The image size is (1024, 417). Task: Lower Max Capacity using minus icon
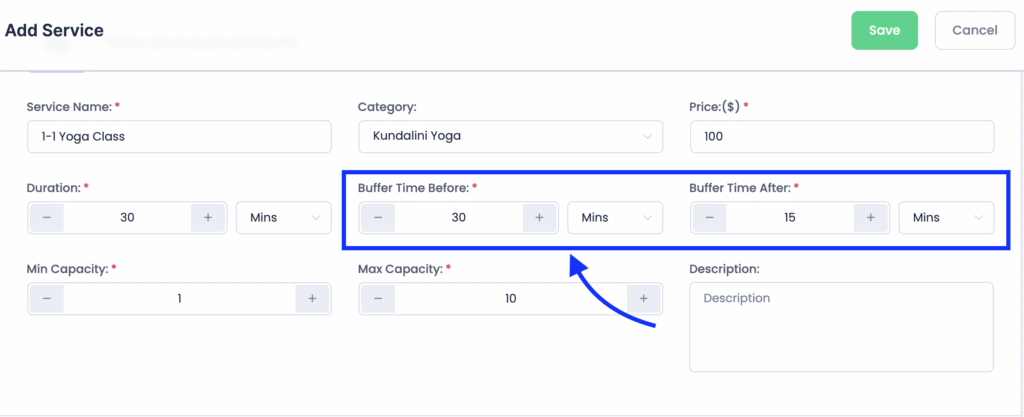378,298
